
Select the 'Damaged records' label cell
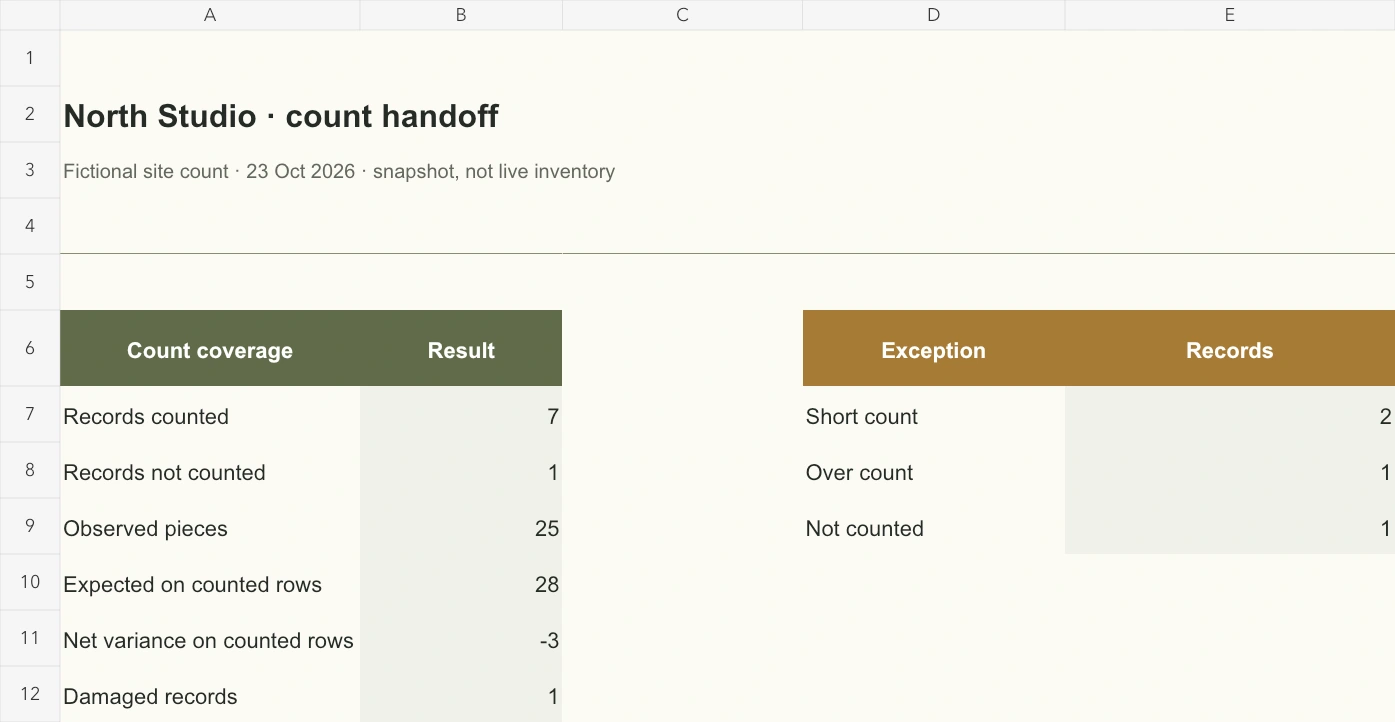(210, 694)
